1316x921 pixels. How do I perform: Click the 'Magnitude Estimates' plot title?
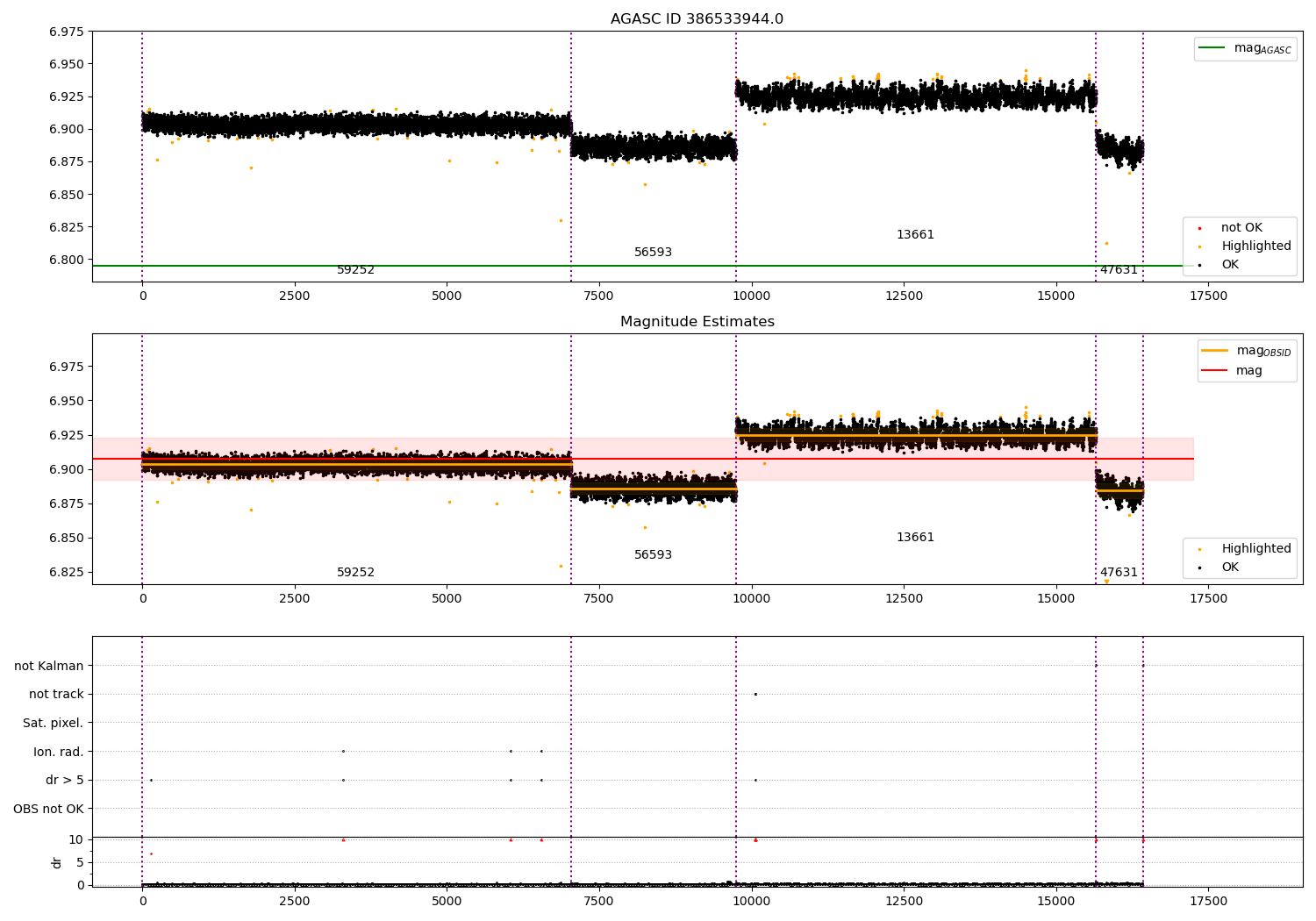697,322
